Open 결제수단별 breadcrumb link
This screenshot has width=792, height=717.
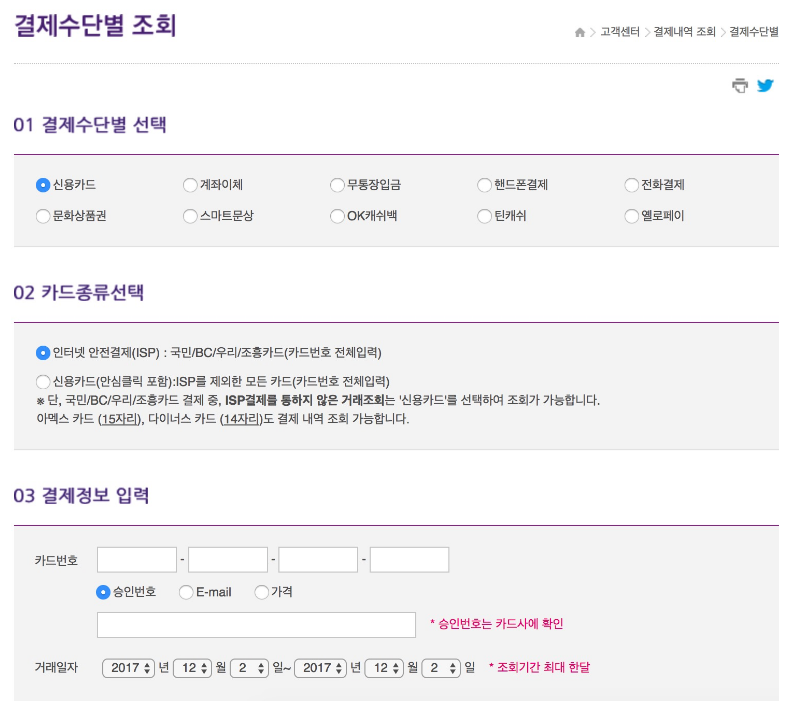click(x=754, y=32)
